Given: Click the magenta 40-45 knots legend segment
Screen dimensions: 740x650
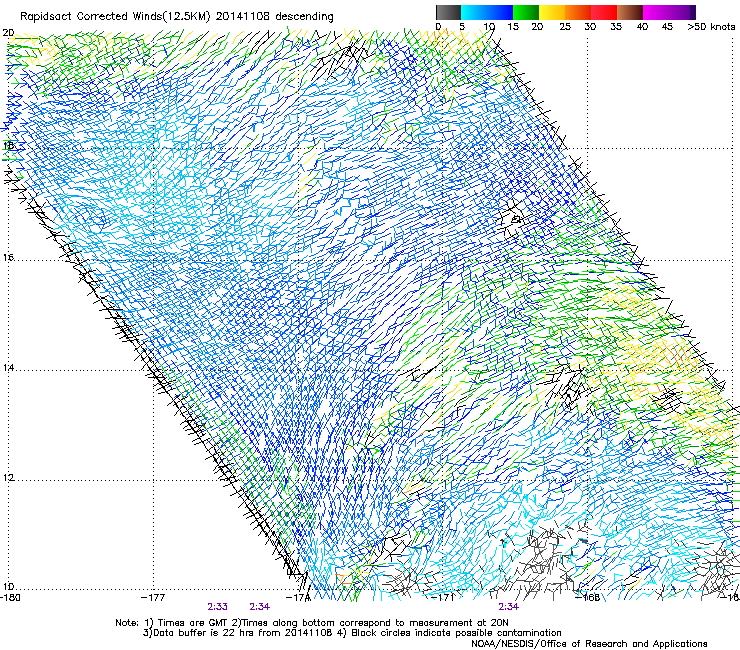Looking at the screenshot, I should click(x=656, y=12).
